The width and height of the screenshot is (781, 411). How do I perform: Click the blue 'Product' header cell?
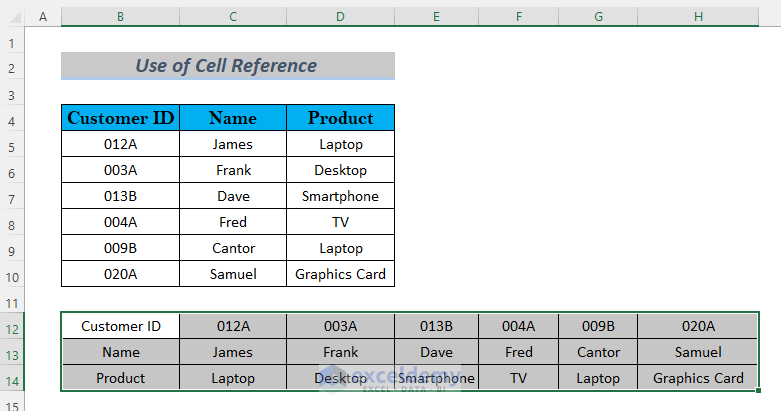tap(340, 118)
